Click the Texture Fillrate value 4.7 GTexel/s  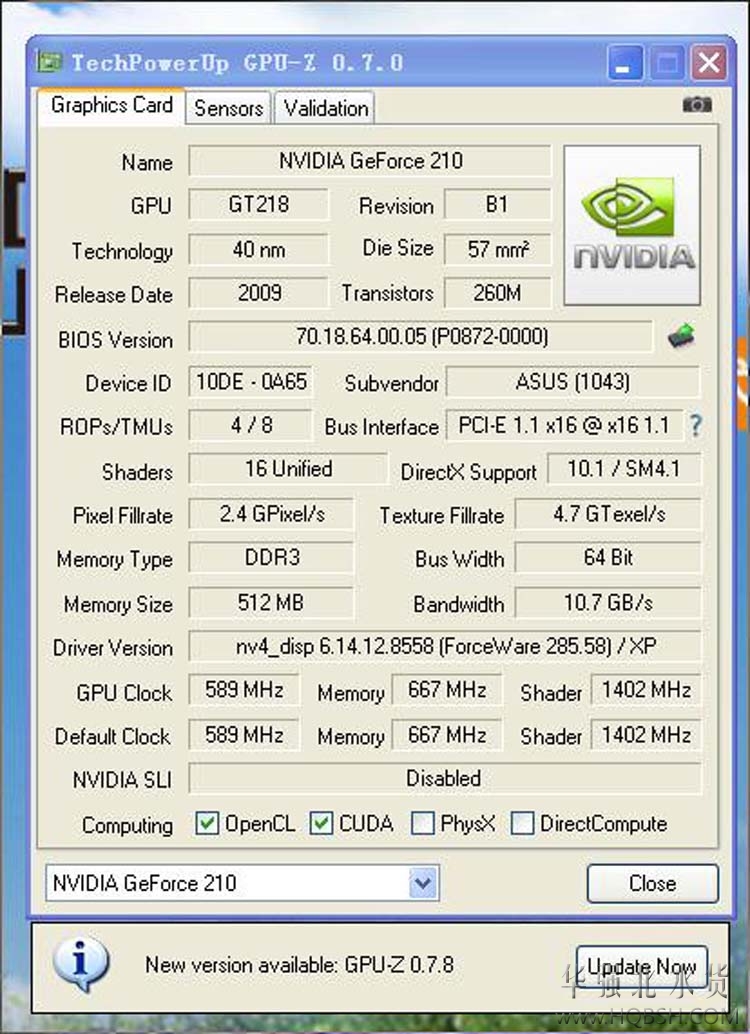click(608, 514)
